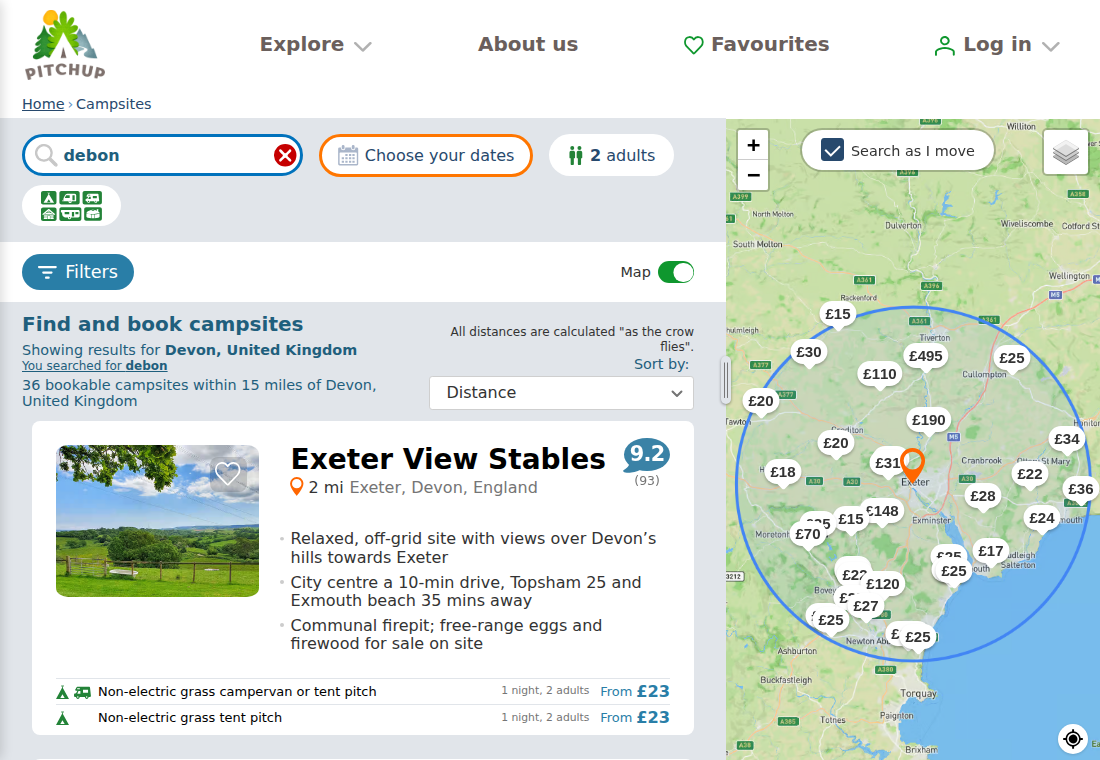Open the Log in dropdown

pyautogui.click(x=996, y=45)
